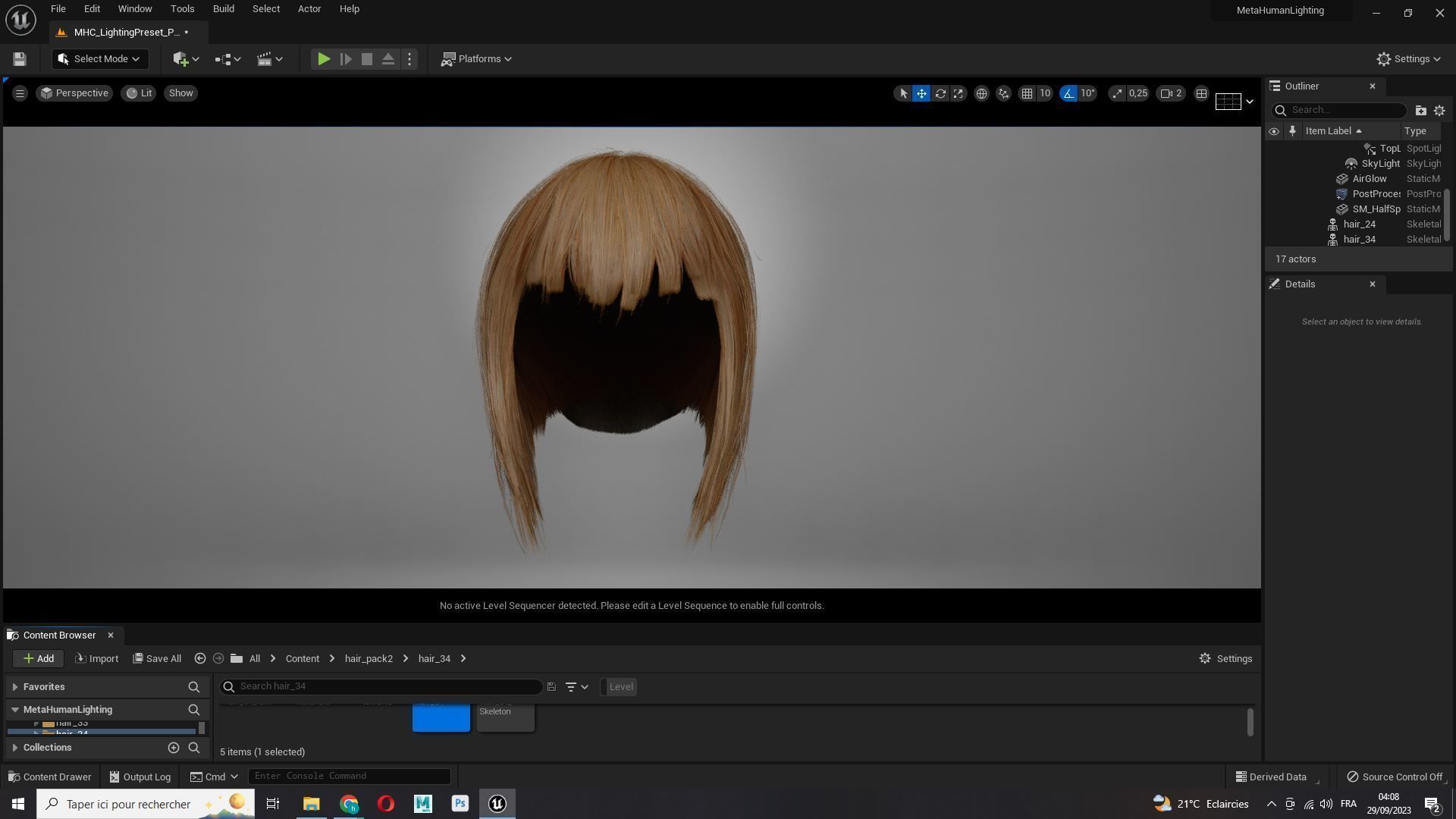Open the hair_pack2 breadcrumb folder
Screen dimensions: 1456x819
(x=369, y=659)
